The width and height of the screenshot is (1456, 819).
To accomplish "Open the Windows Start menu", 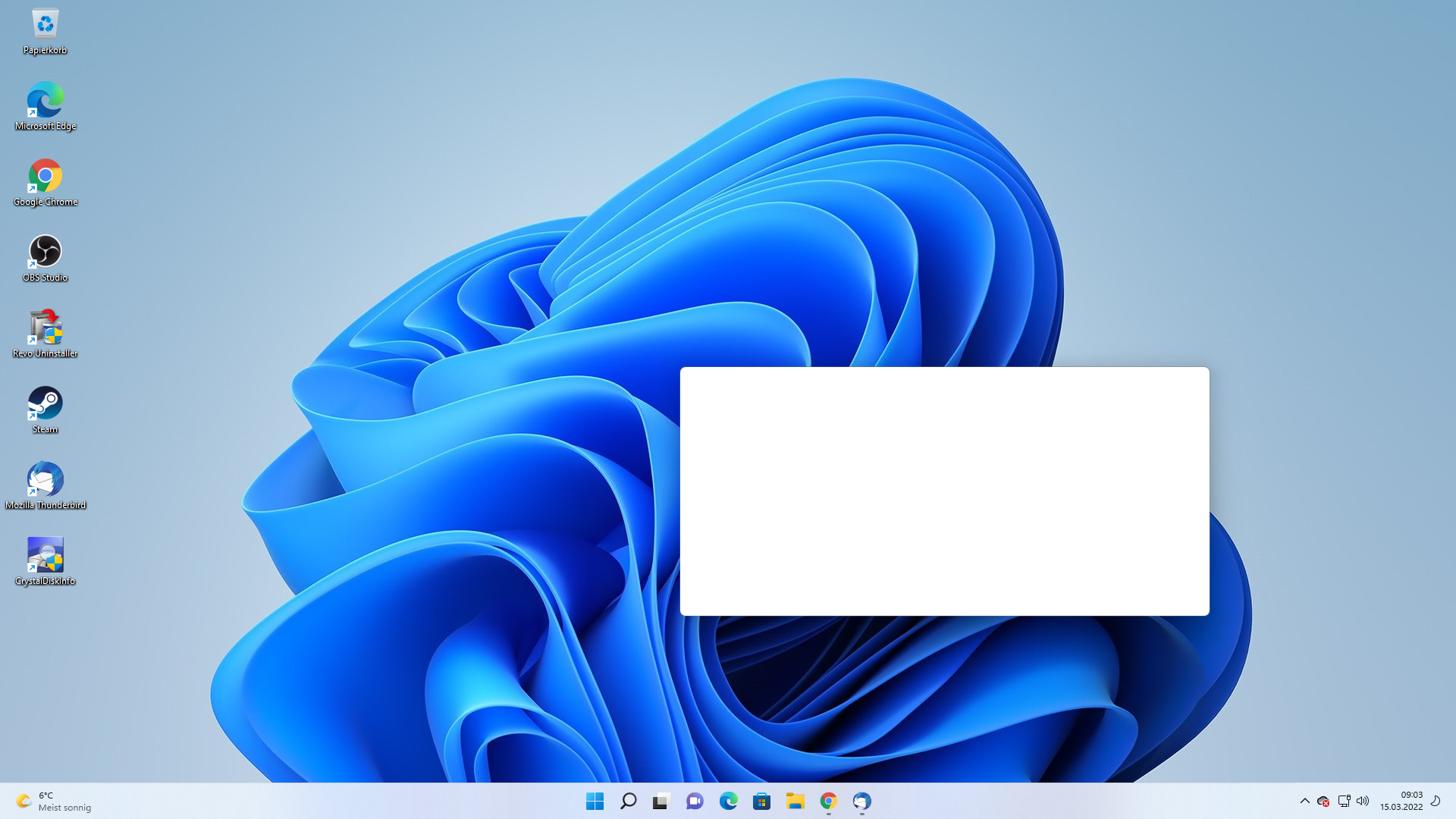I will point(595,801).
